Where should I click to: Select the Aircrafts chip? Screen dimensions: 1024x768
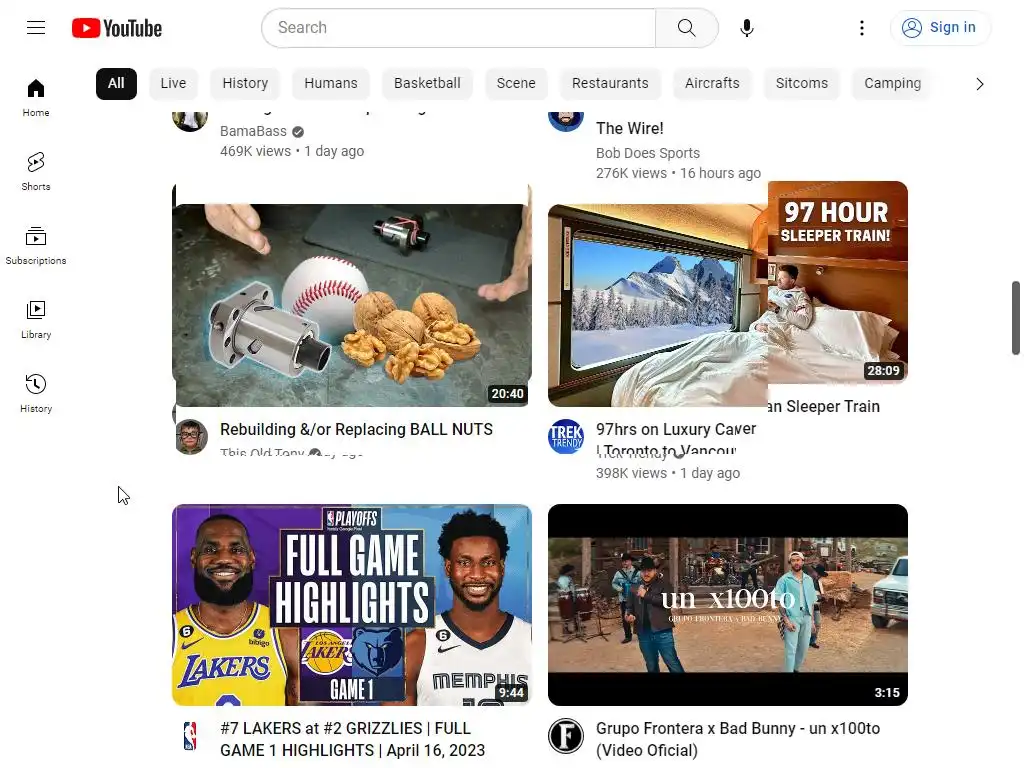(x=712, y=84)
